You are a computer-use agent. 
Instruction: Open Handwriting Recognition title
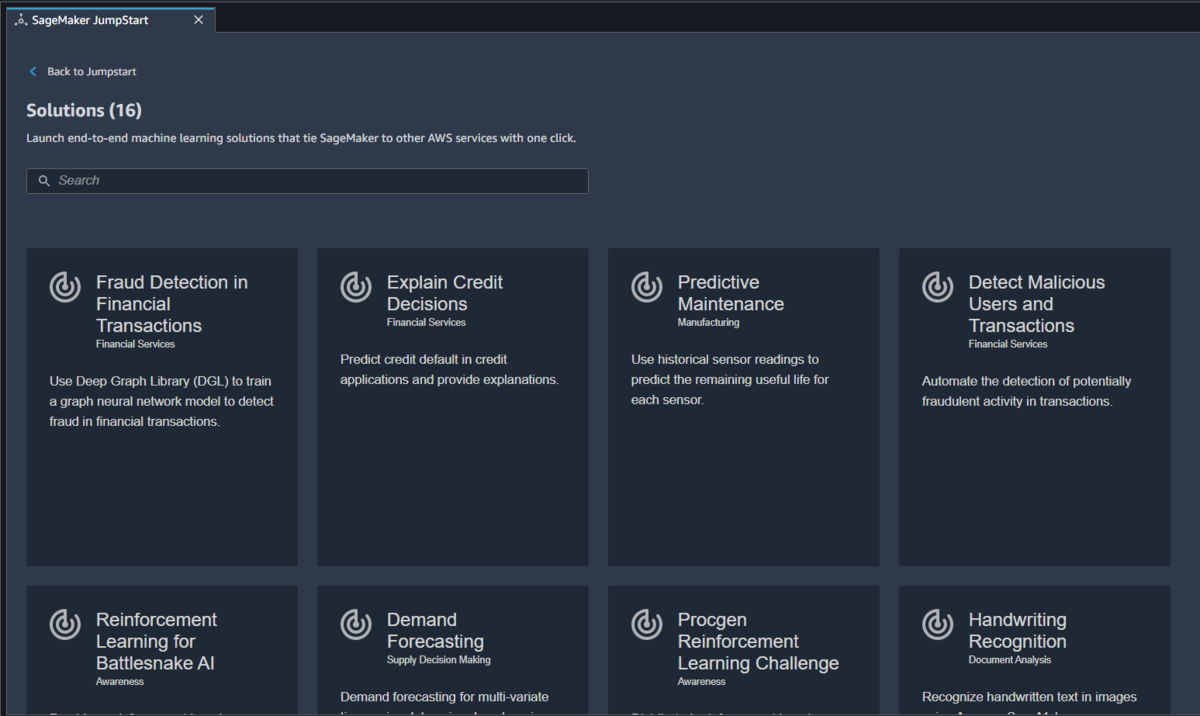coord(1018,630)
